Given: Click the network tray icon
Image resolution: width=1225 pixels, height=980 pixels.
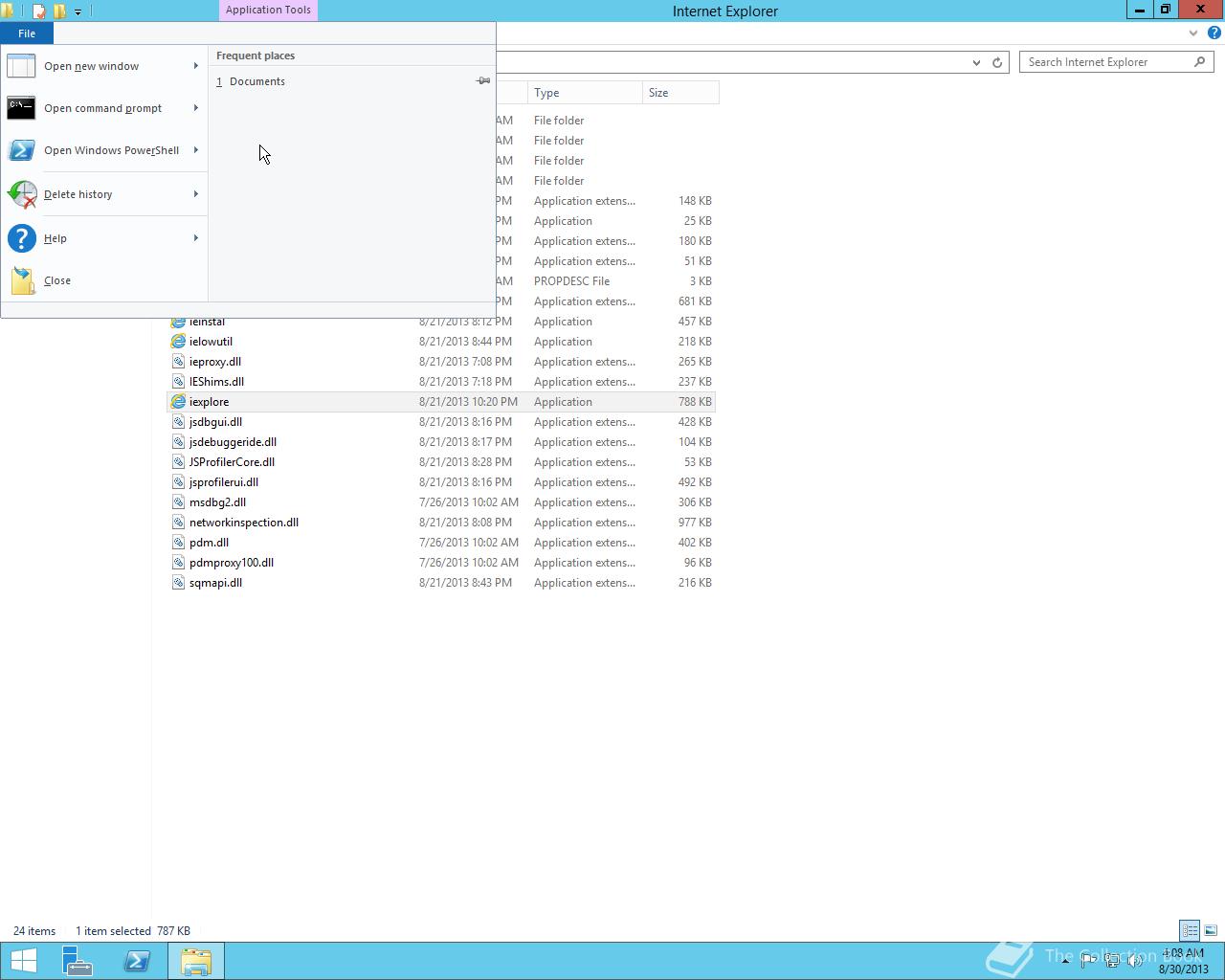Looking at the screenshot, I should point(1112,961).
